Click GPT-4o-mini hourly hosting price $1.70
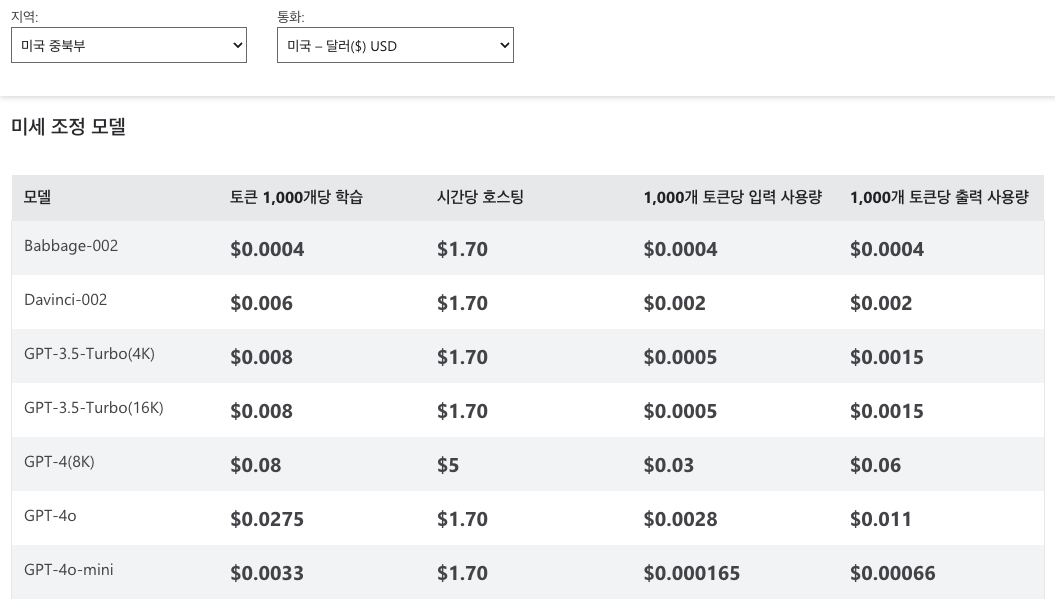1055x611 pixels. click(x=462, y=573)
